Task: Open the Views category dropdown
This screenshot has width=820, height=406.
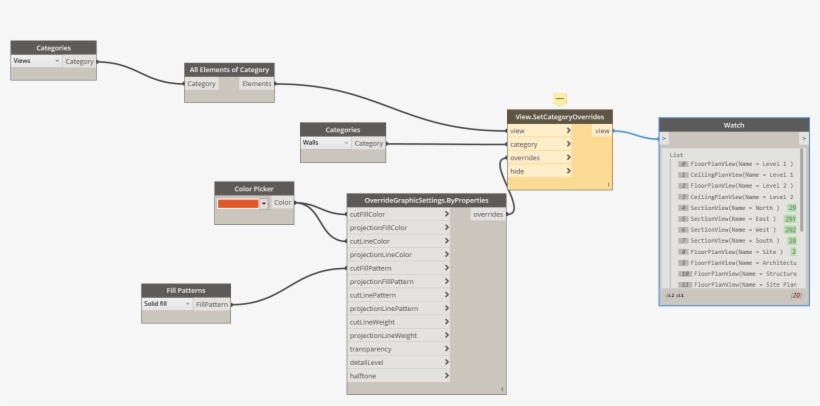Action: (x=57, y=61)
